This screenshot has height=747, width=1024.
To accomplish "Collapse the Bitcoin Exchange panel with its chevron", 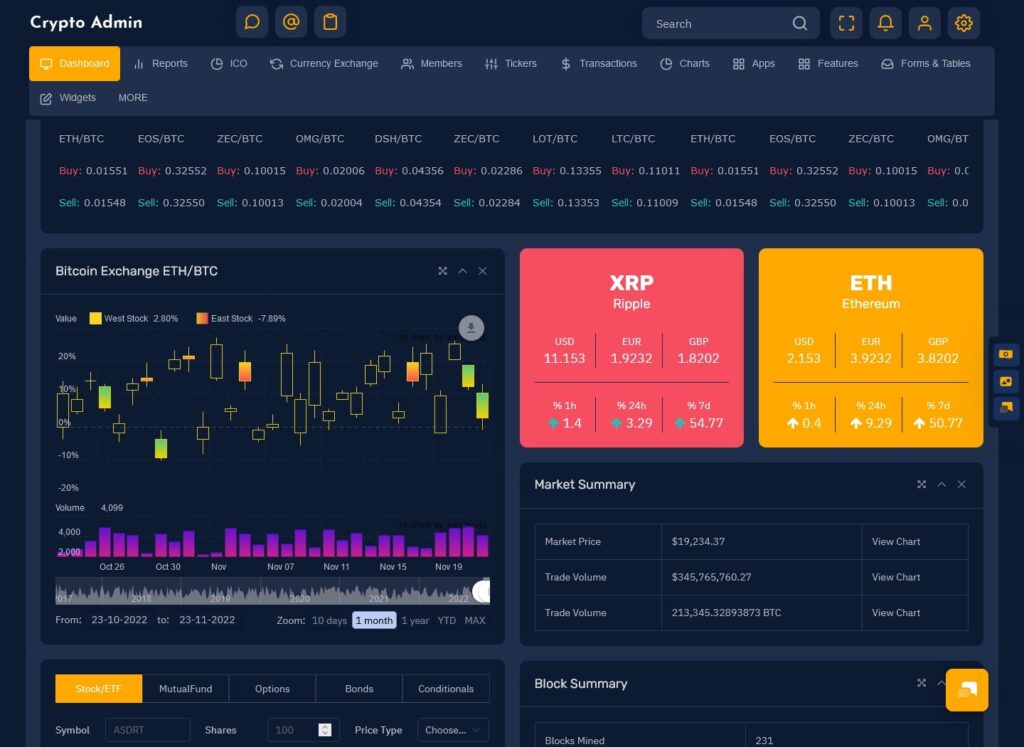I will 462,271.
